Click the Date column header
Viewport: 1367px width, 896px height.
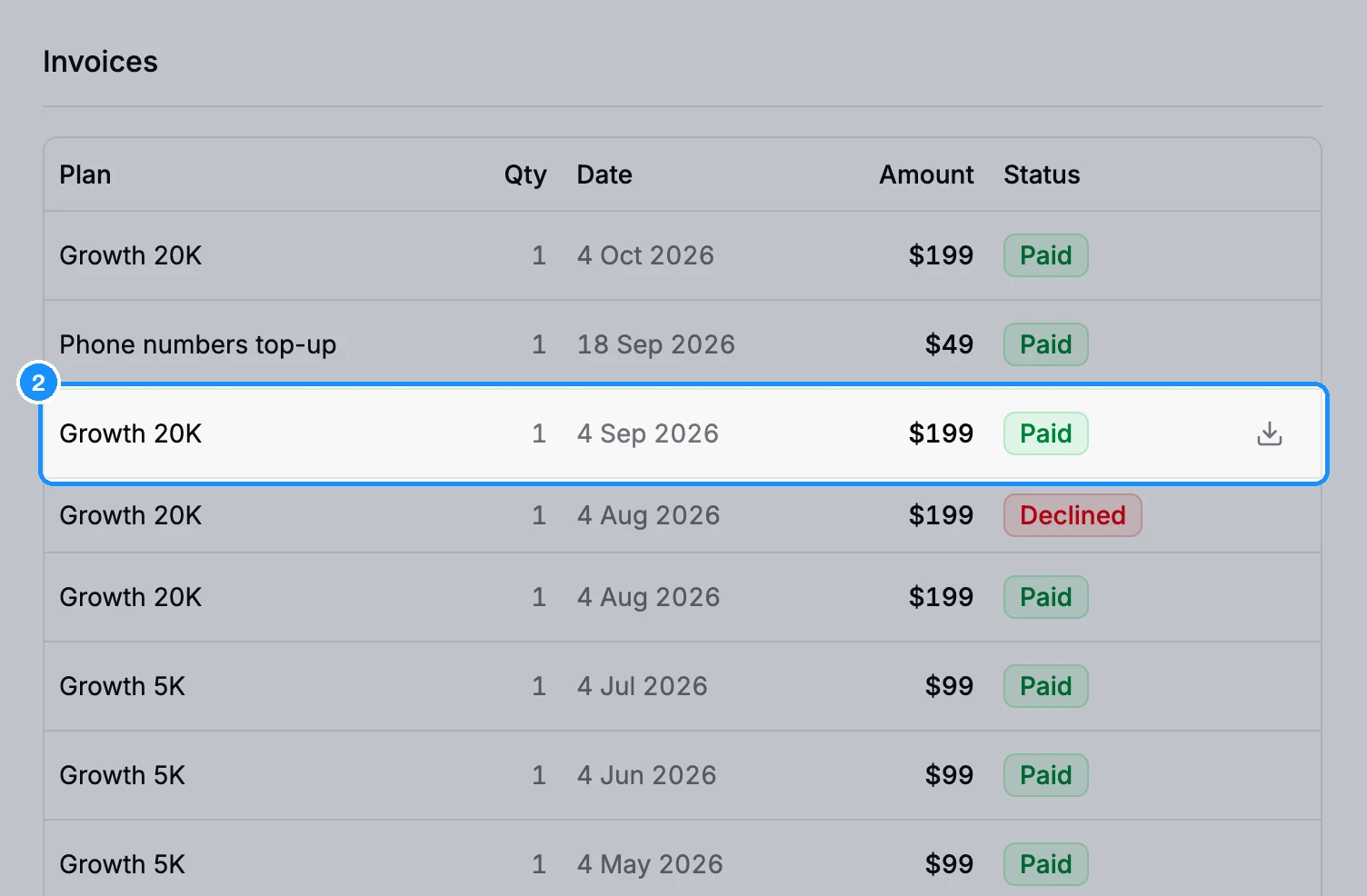pos(604,174)
